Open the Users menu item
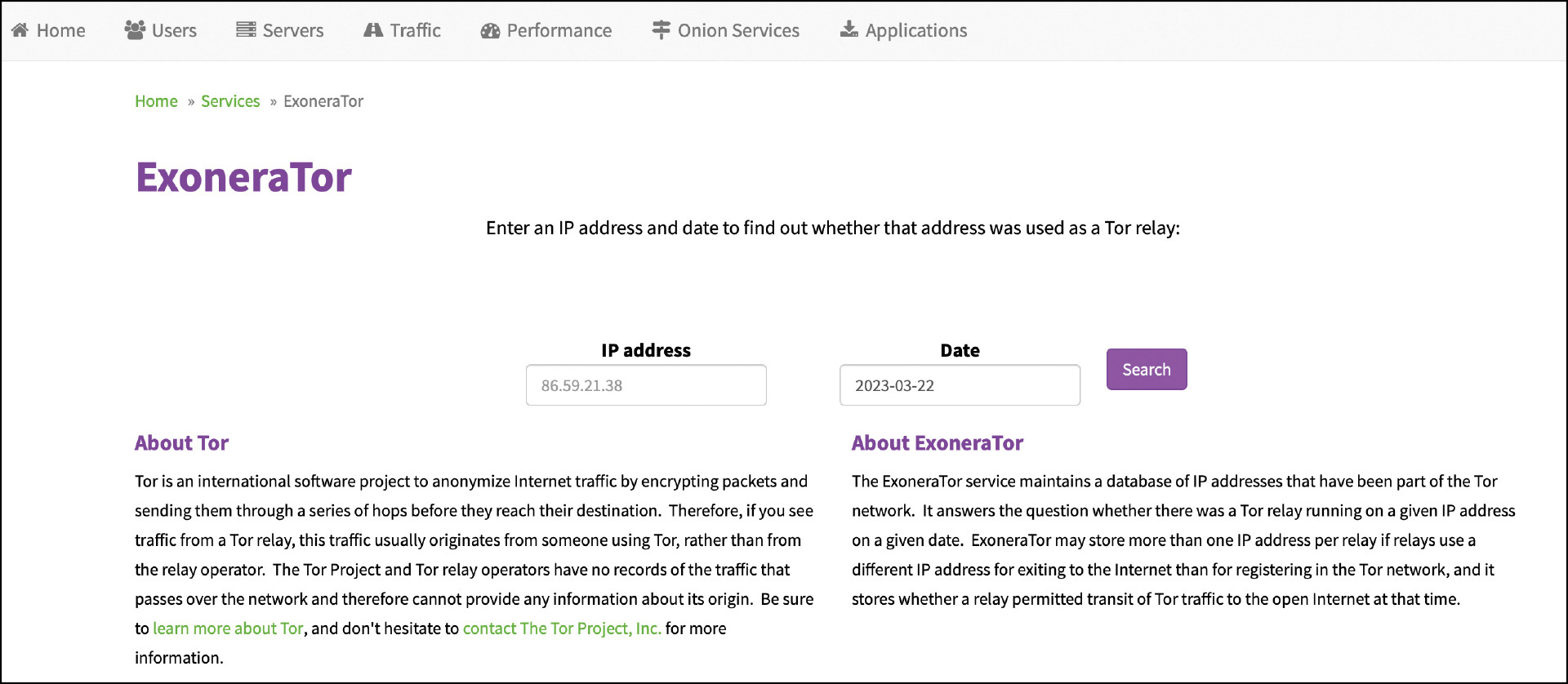 click(x=174, y=31)
